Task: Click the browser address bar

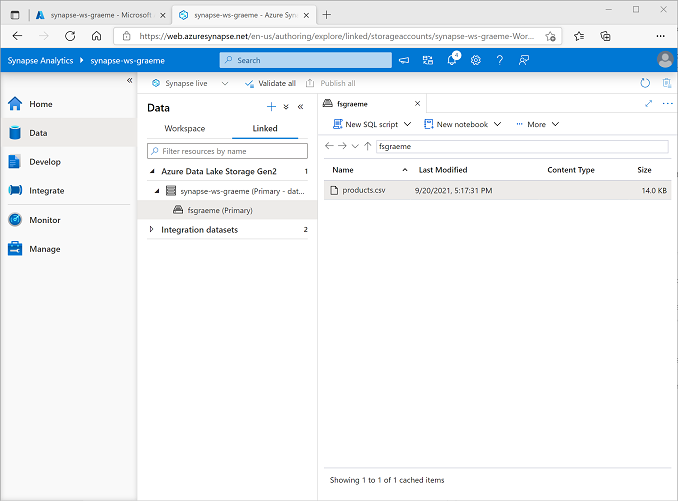Action: click(x=336, y=36)
